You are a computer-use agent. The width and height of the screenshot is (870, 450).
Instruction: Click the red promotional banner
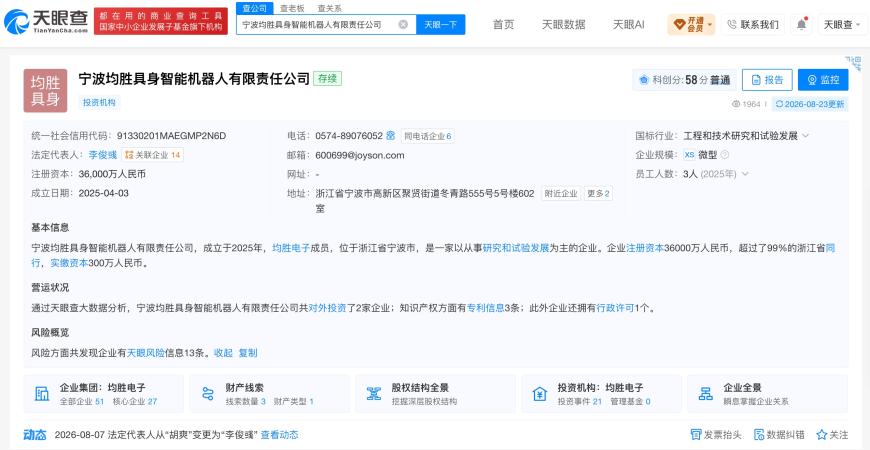161,21
